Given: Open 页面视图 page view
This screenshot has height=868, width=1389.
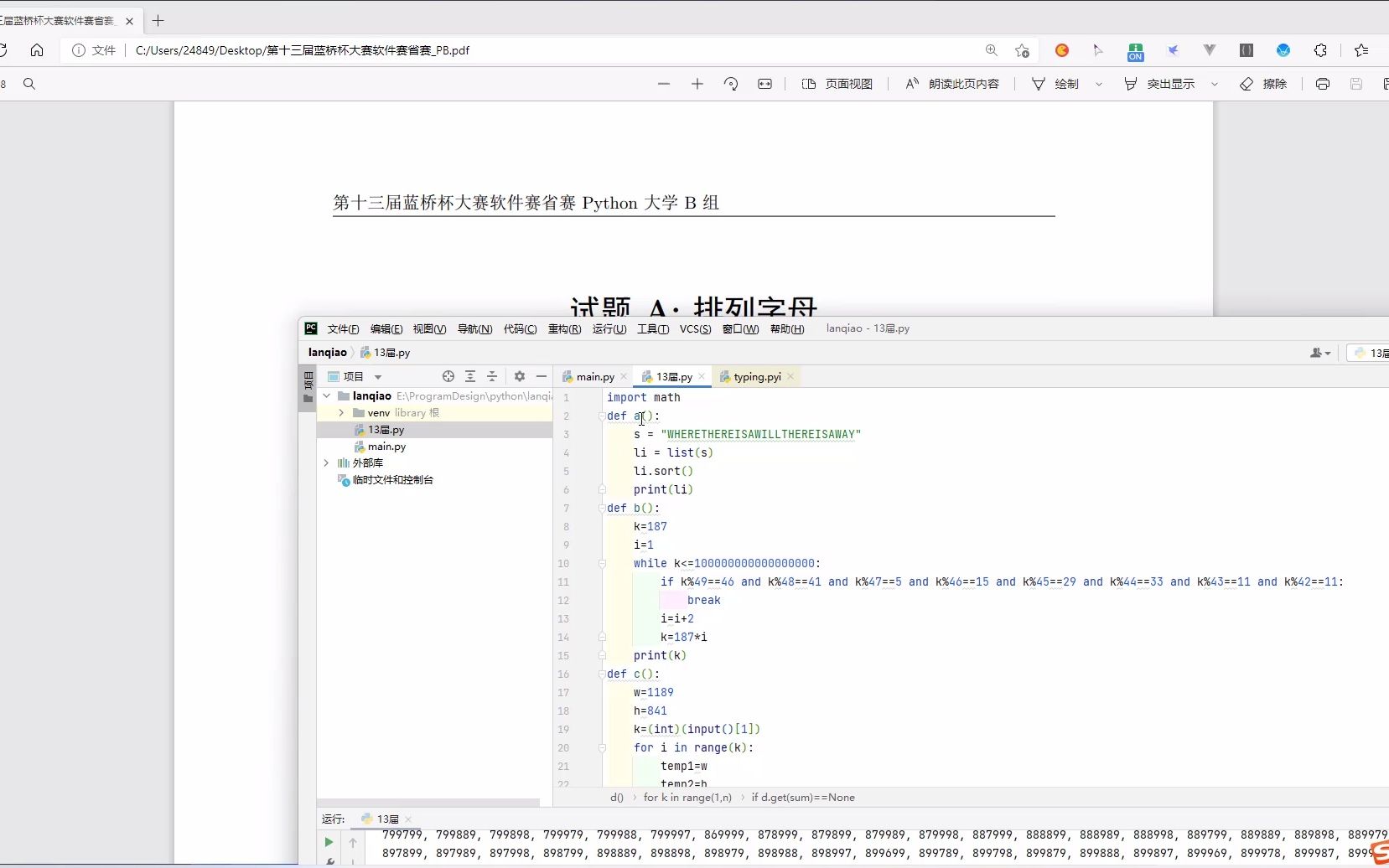Looking at the screenshot, I should tap(837, 84).
